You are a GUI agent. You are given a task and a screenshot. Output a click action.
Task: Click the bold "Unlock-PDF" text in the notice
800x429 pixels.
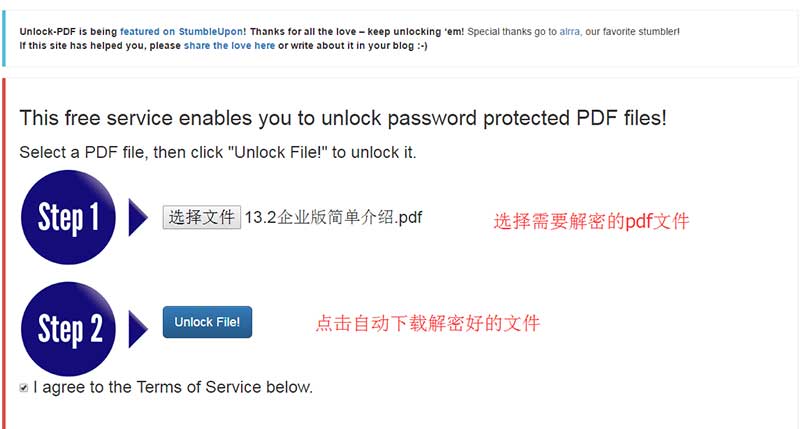tap(46, 31)
